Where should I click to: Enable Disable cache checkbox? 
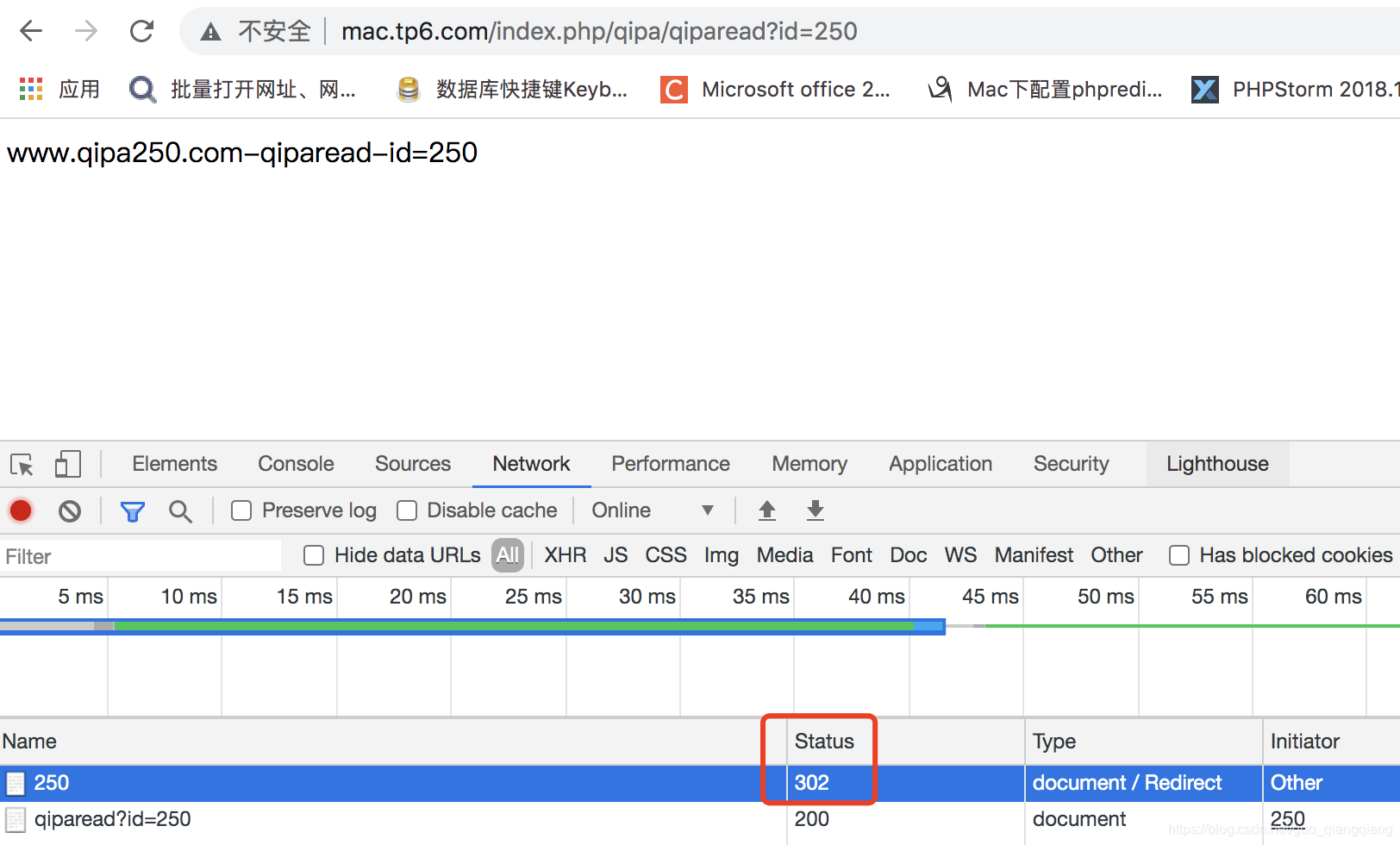[407, 511]
